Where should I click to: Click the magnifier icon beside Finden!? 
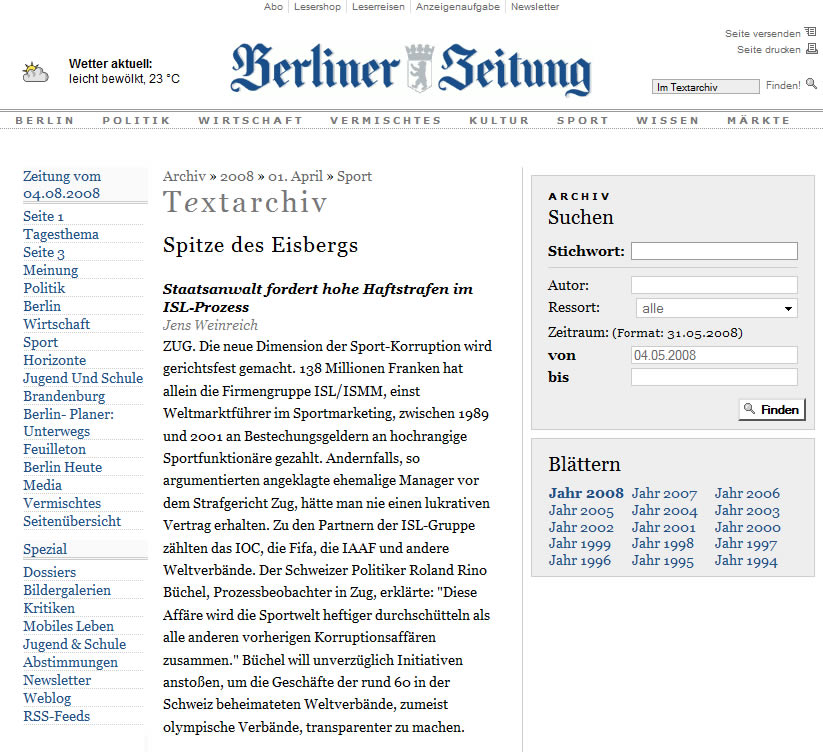pos(811,84)
